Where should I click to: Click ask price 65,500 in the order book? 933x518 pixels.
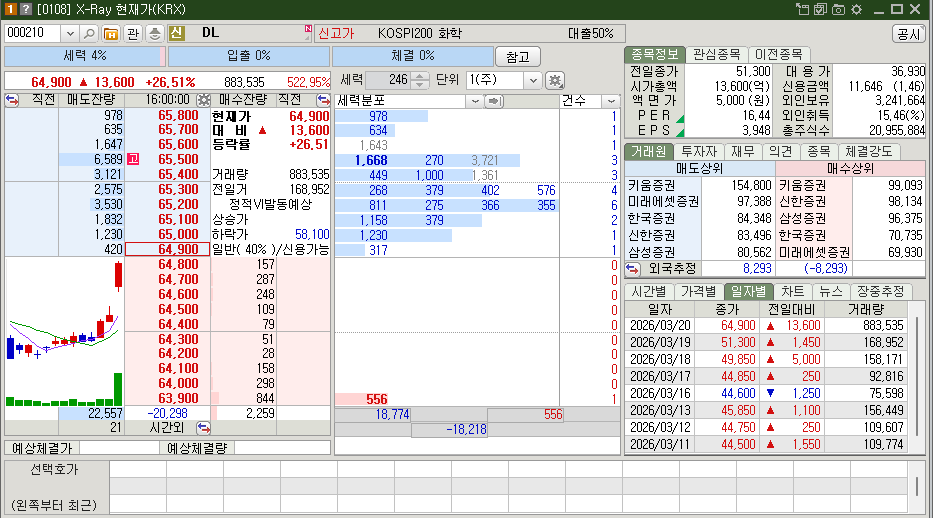(x=179, y=159)
